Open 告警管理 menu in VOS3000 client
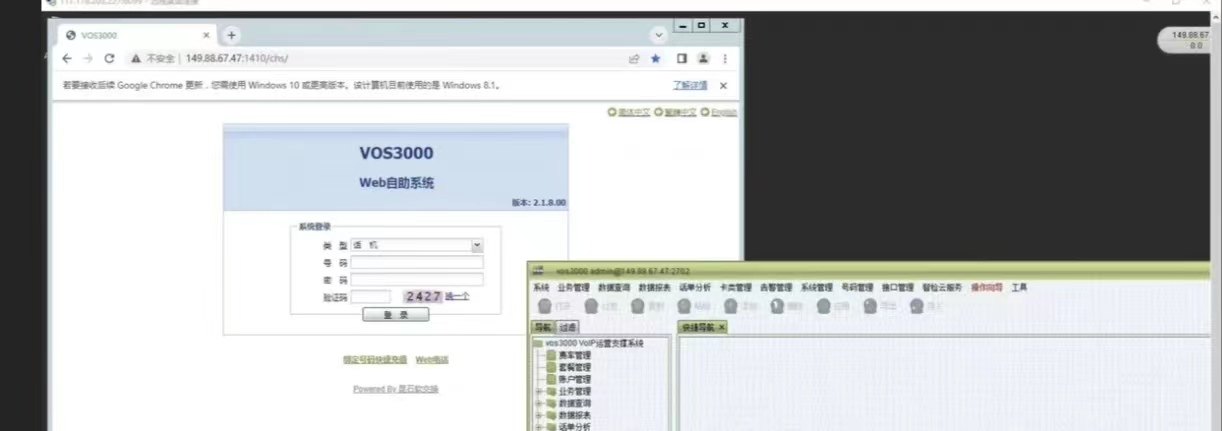This screenshot has height=431, width=1222. point(776,288)
